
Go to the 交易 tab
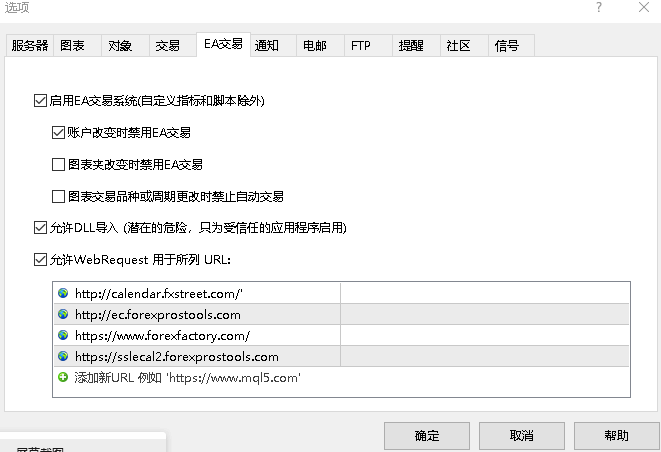173,46
